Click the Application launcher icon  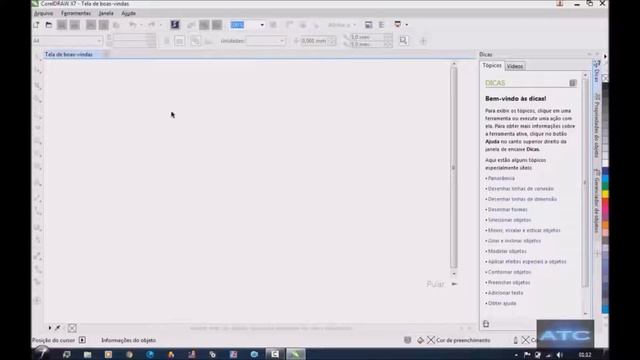click(398, 24)
